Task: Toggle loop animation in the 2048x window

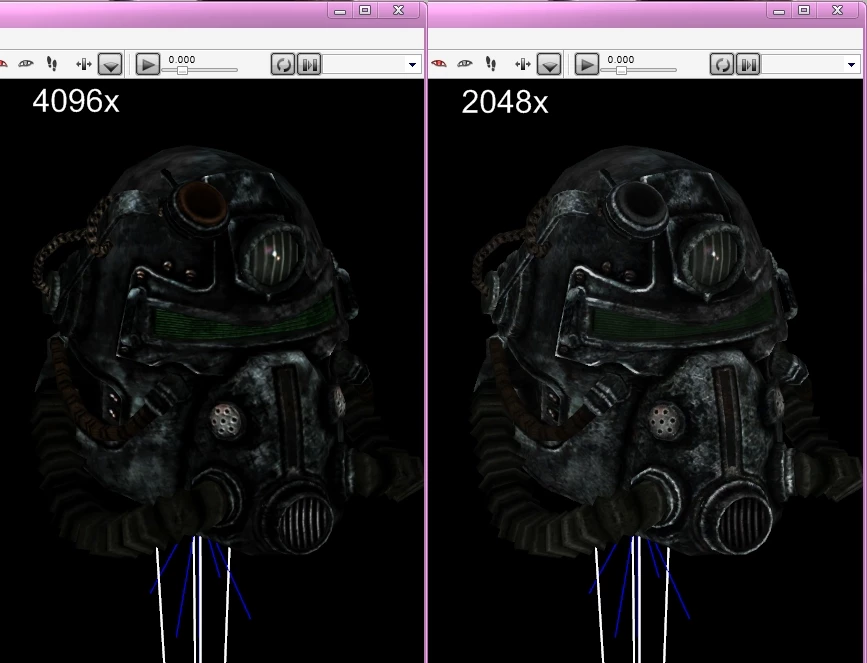Action: pyautogui.click(x=722, y=64)
